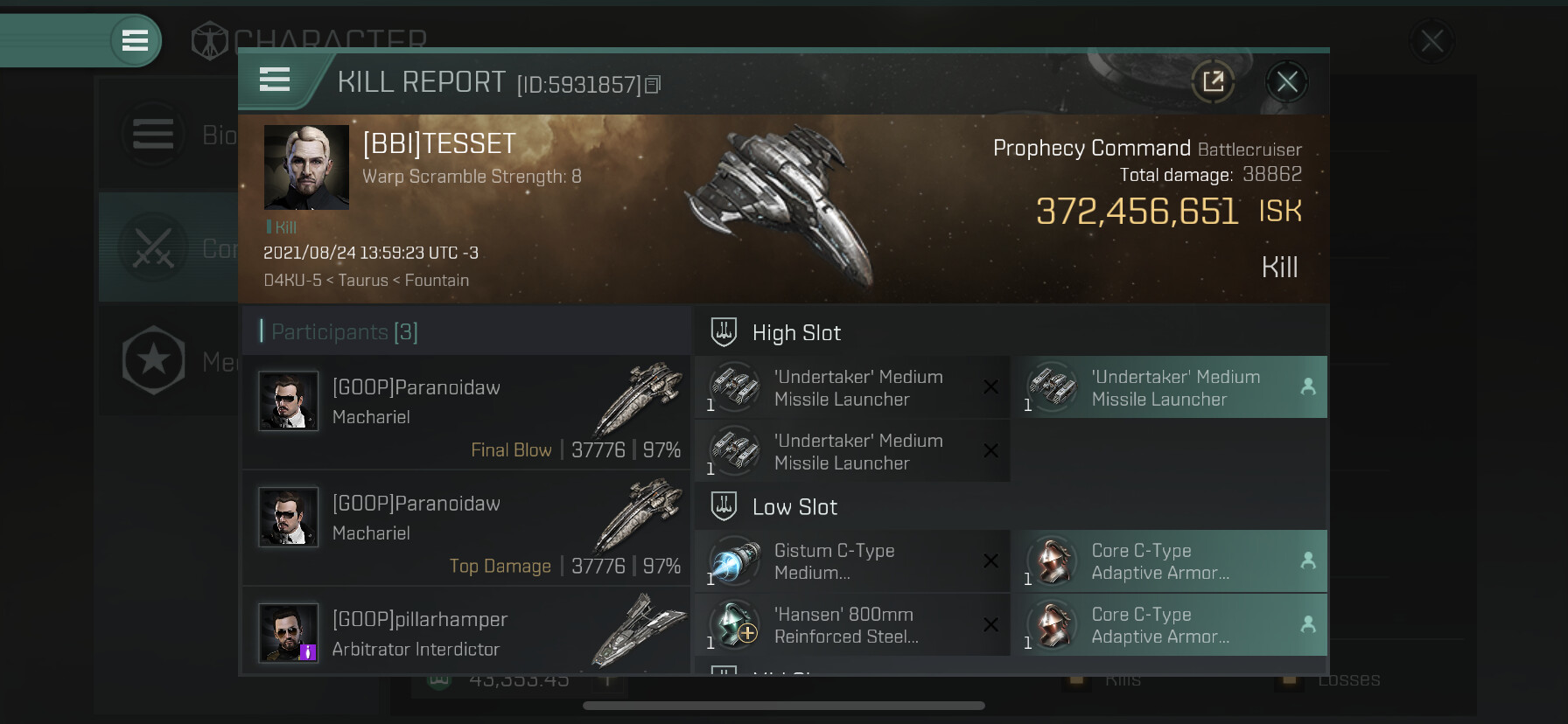The height and width of the screenshot is (724, 1568).
Task: Close the kill report window
Action: pos(1286,82)
